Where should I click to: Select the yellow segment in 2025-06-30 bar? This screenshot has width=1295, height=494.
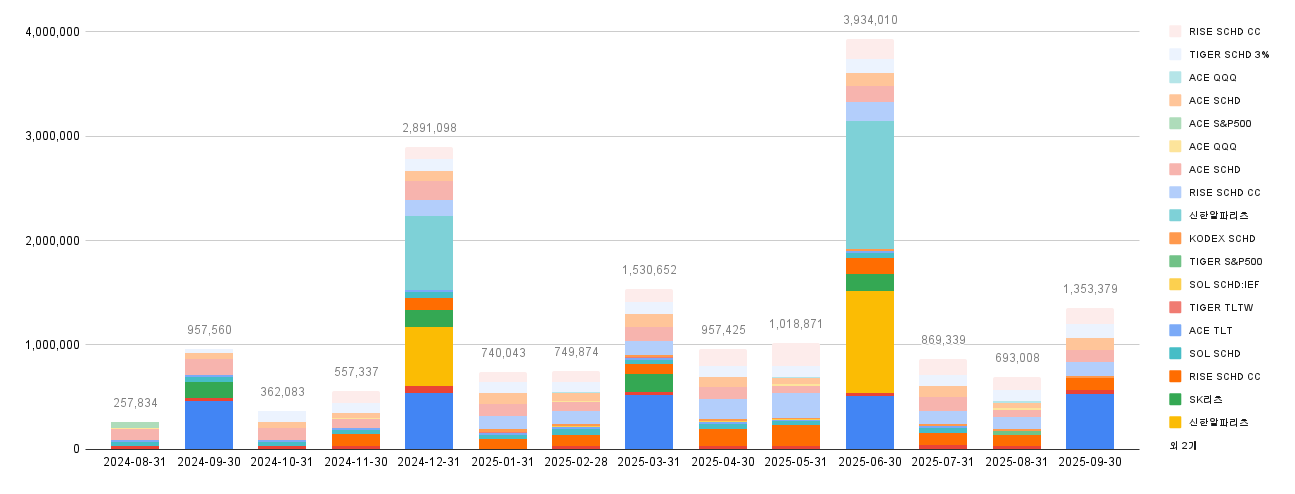tap(869, 341)
